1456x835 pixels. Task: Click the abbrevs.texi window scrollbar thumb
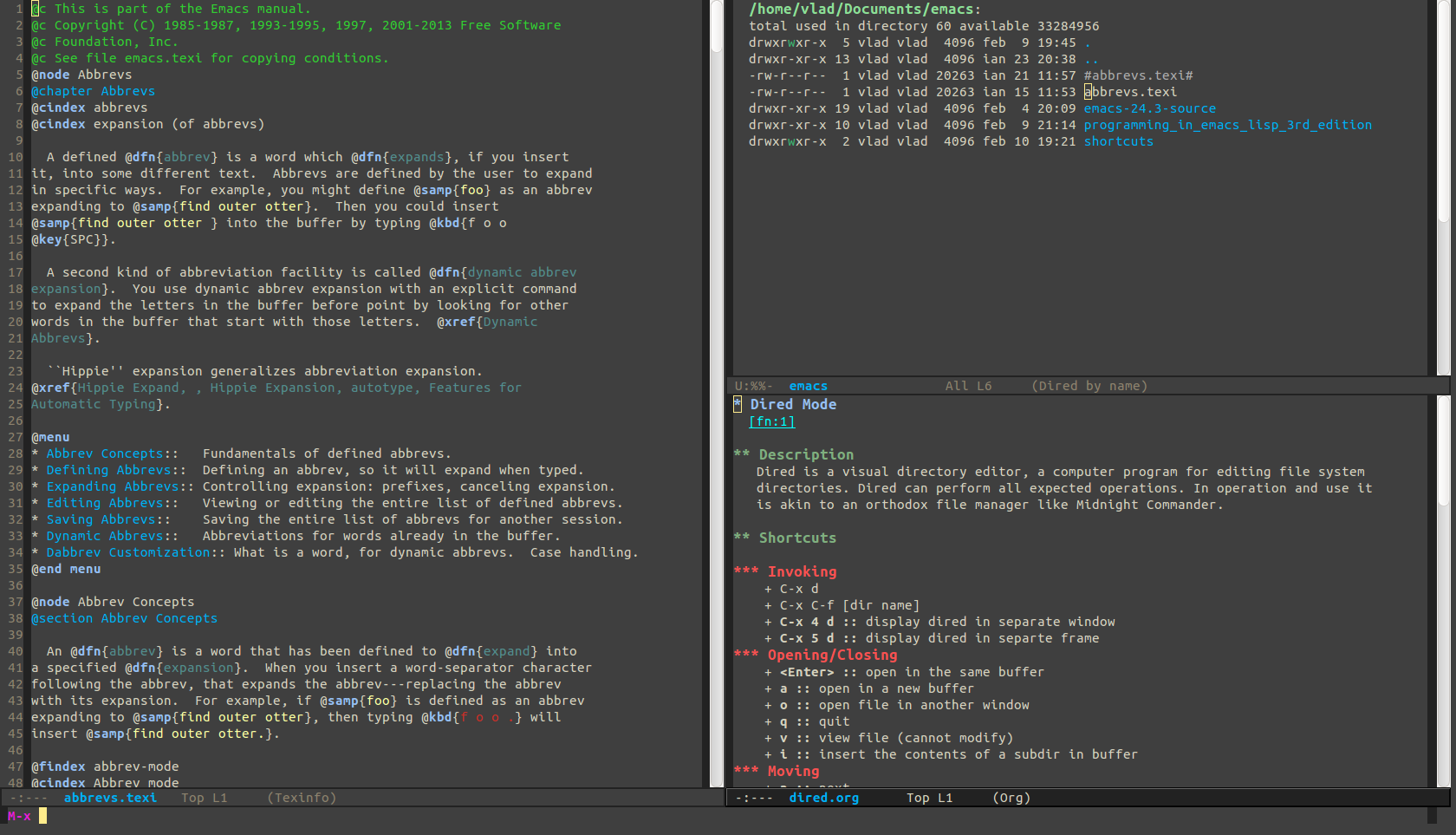(717, 26)
